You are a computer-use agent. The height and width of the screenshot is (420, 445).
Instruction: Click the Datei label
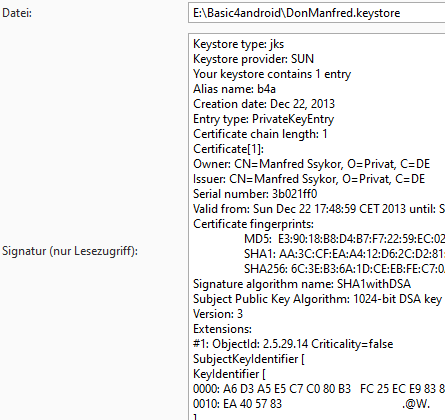tap(17, 13)
